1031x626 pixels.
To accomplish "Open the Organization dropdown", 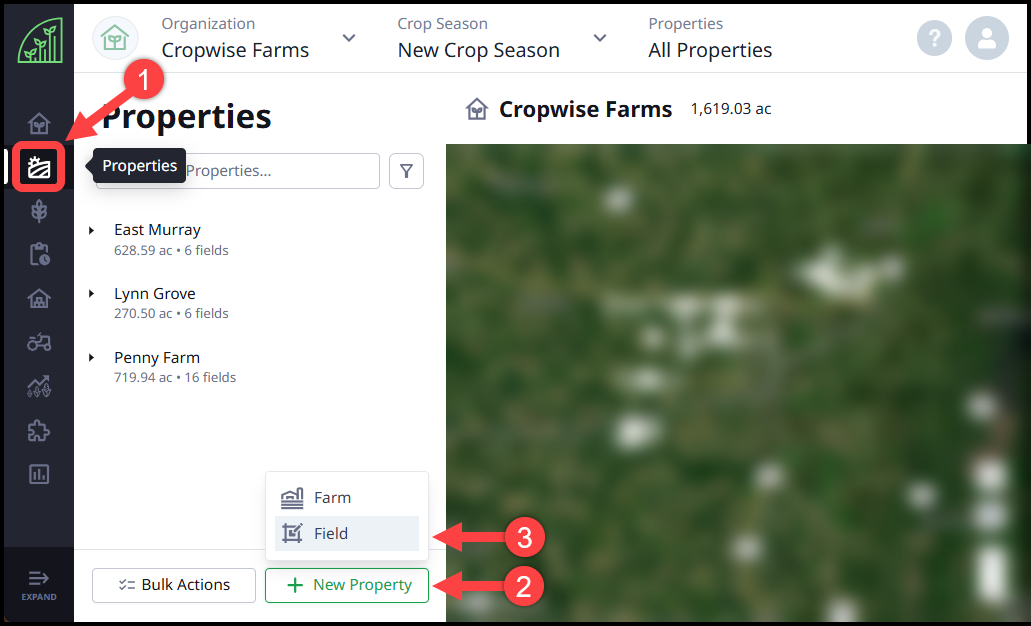I will [x=348, y=38].
